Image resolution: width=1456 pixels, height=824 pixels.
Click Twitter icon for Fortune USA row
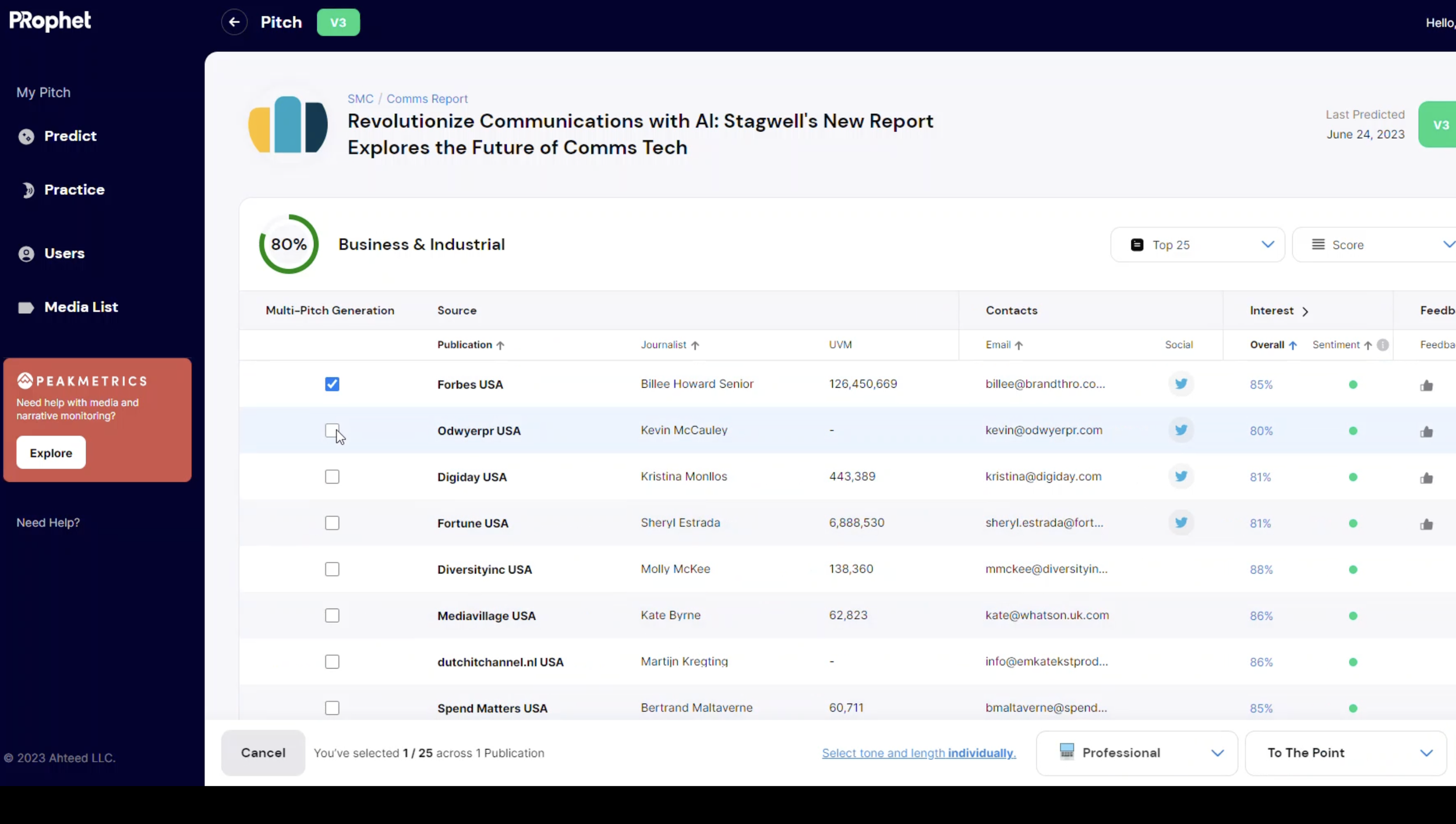pos(1181,523)
